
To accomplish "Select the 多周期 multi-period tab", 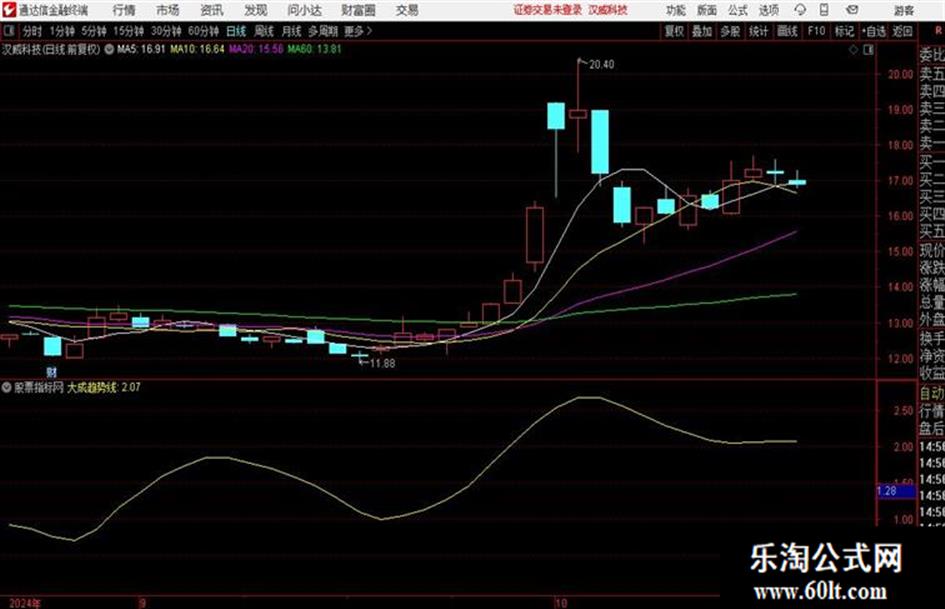I will [323, 31].
